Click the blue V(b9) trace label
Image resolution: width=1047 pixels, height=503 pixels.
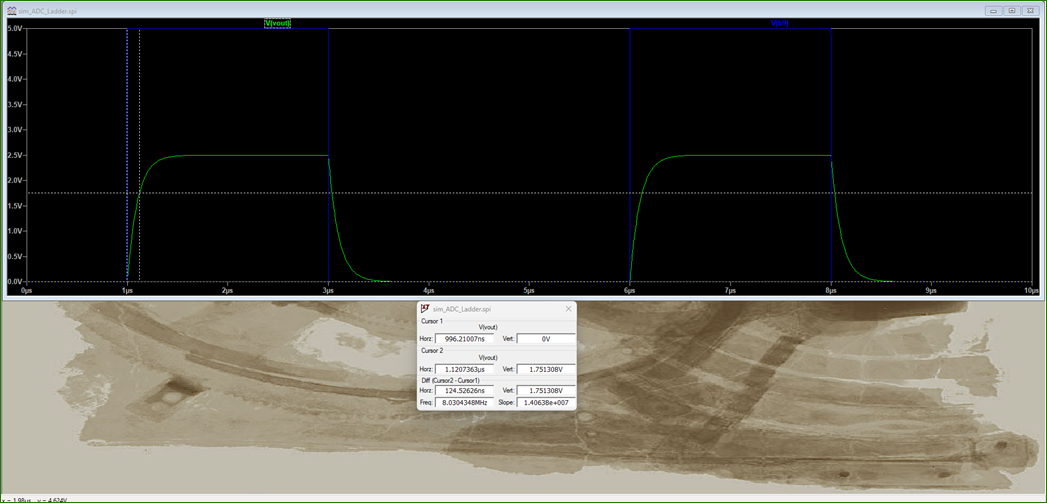pyautogui.click(x=781, y=23)
